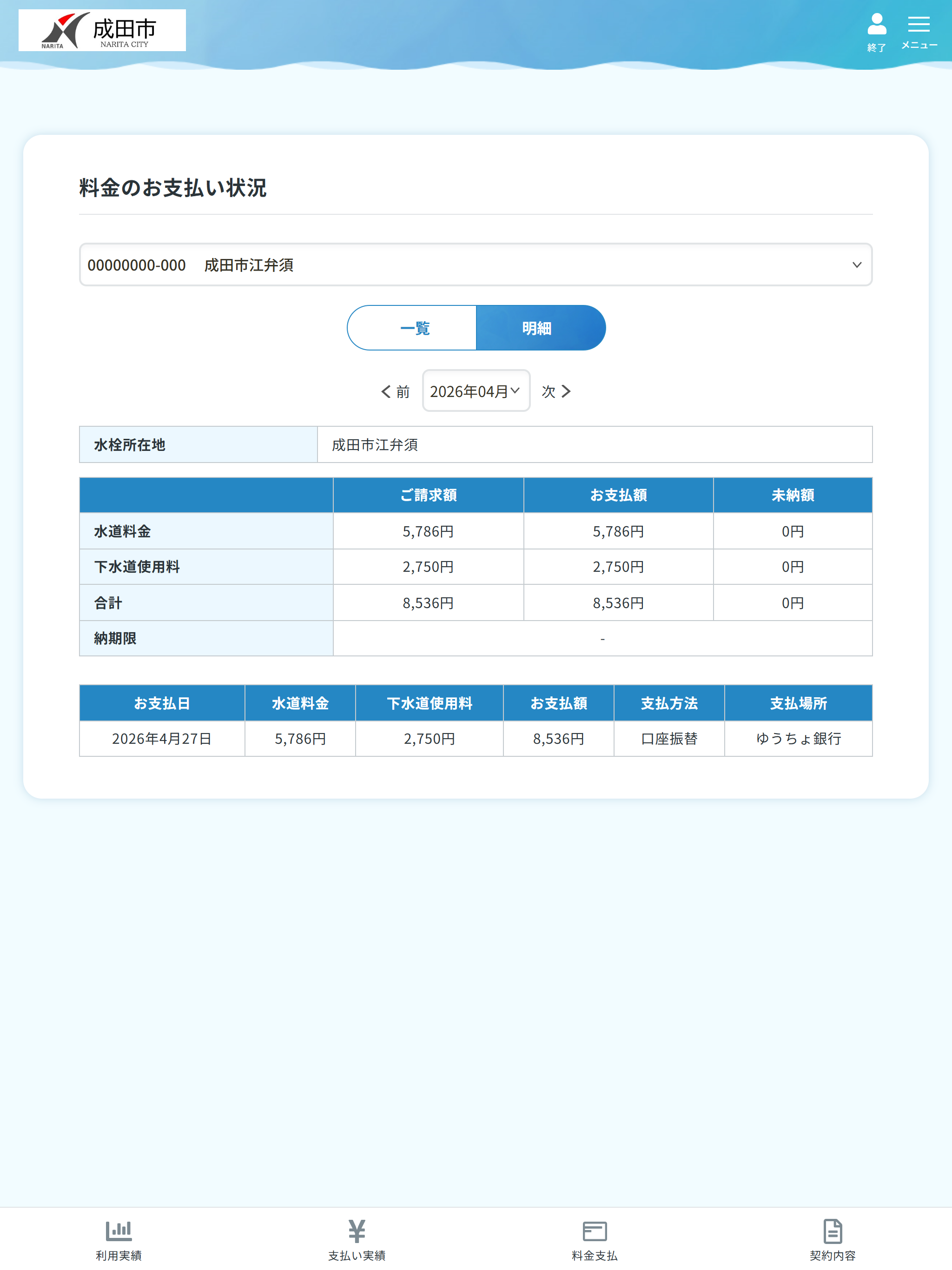
Task: Go to previous month with 前
Action: (x=395, y=391)
